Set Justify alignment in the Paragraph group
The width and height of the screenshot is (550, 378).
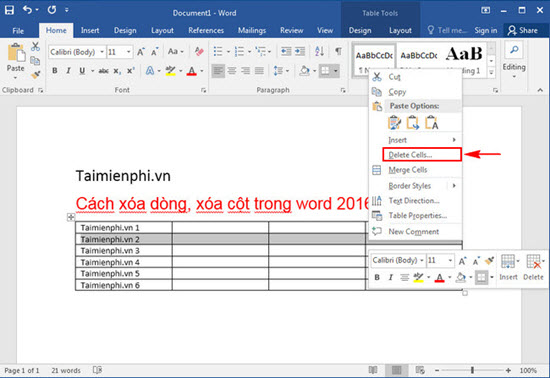(x=259, y=71)
